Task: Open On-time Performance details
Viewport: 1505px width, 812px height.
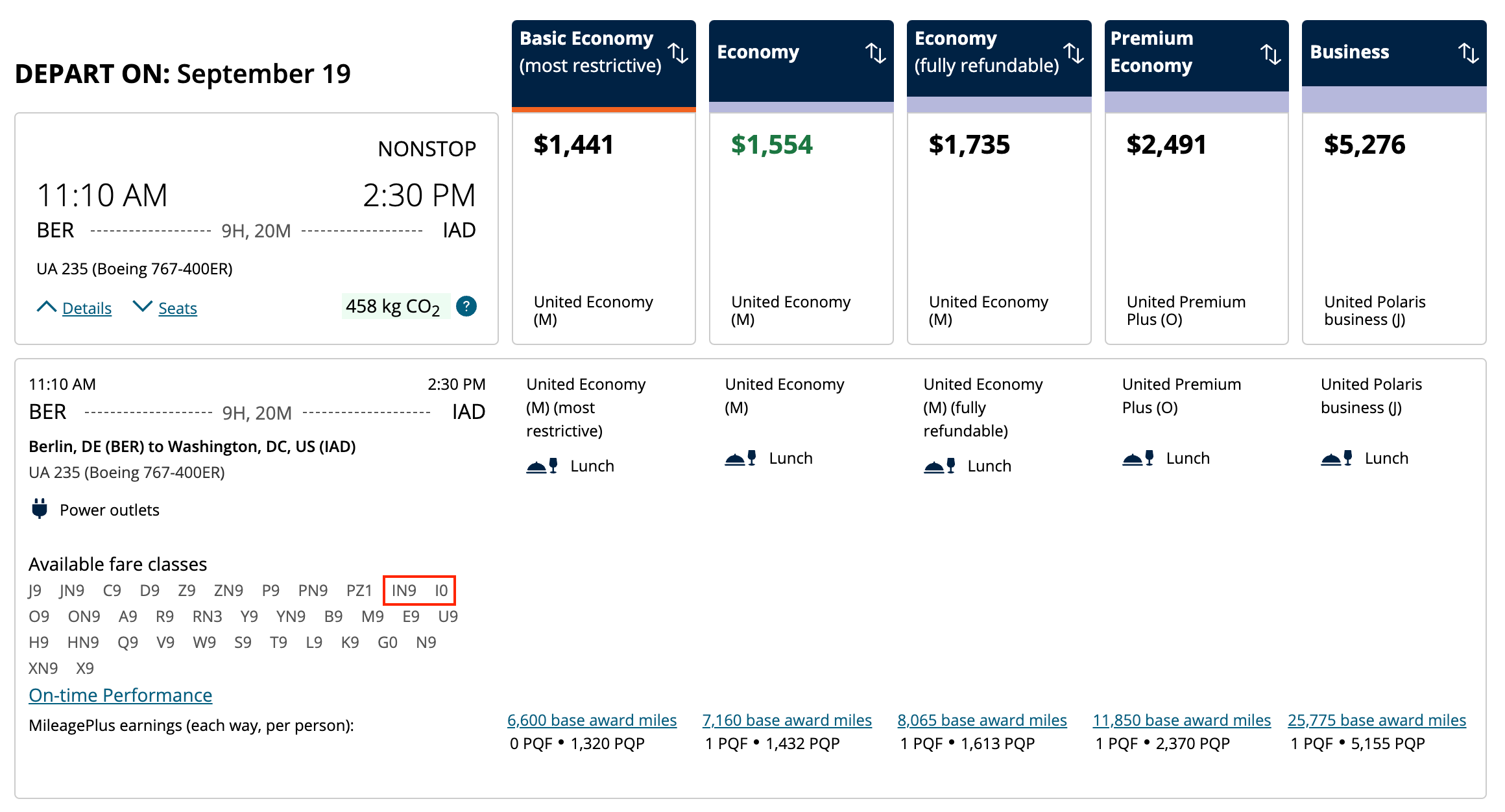Action: (119, 695)
